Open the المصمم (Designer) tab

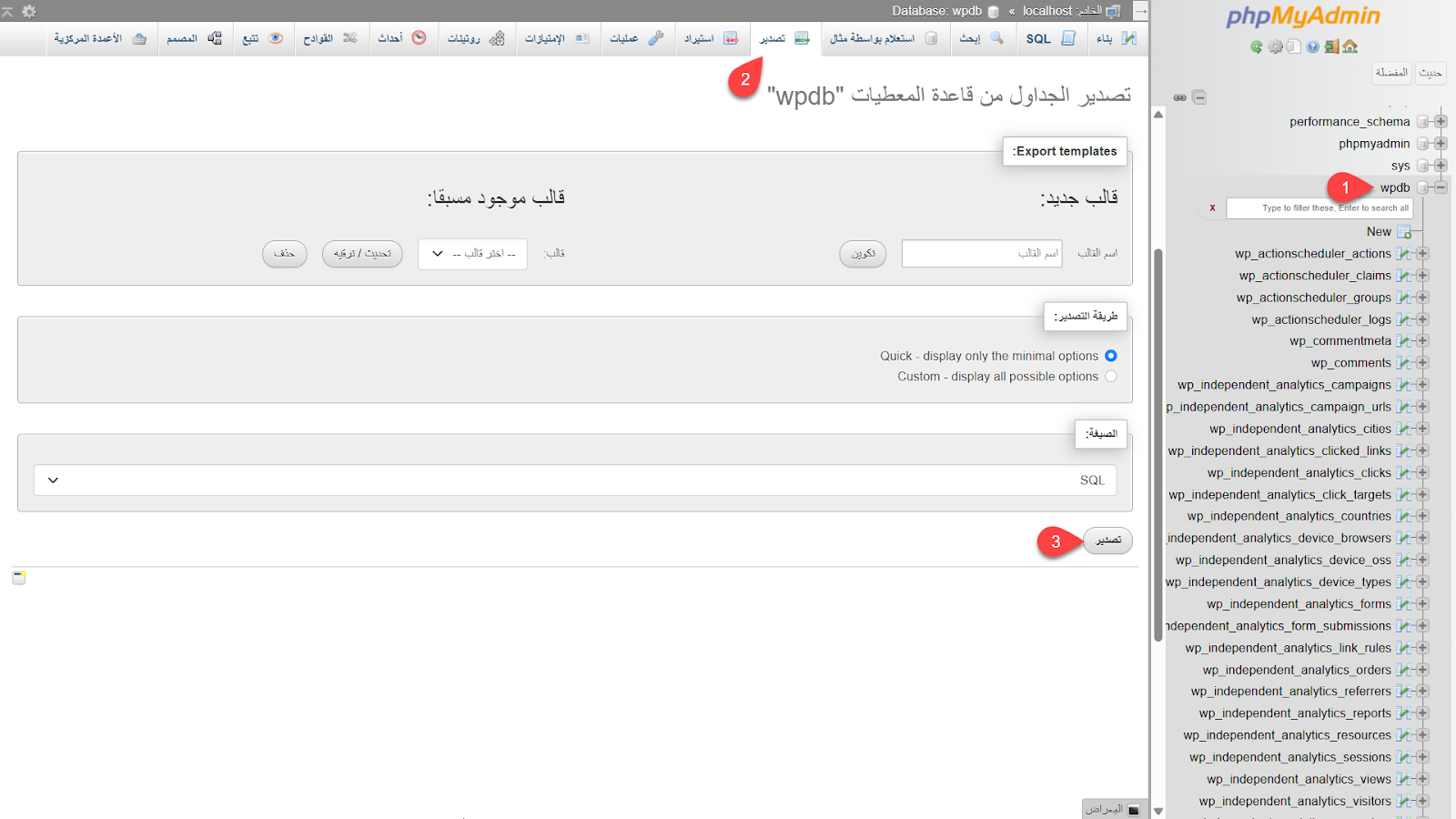coord(195,38)
